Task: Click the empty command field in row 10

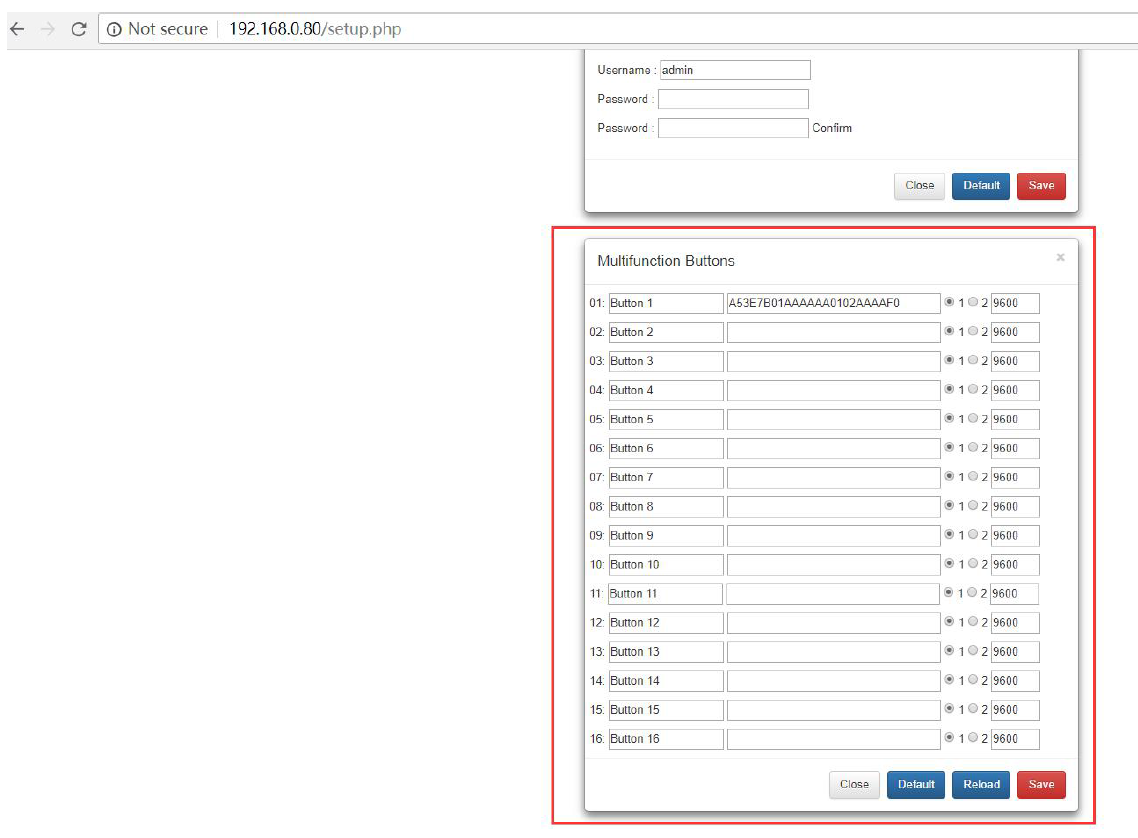Action: pyautogui.click(x=833, y=564)
